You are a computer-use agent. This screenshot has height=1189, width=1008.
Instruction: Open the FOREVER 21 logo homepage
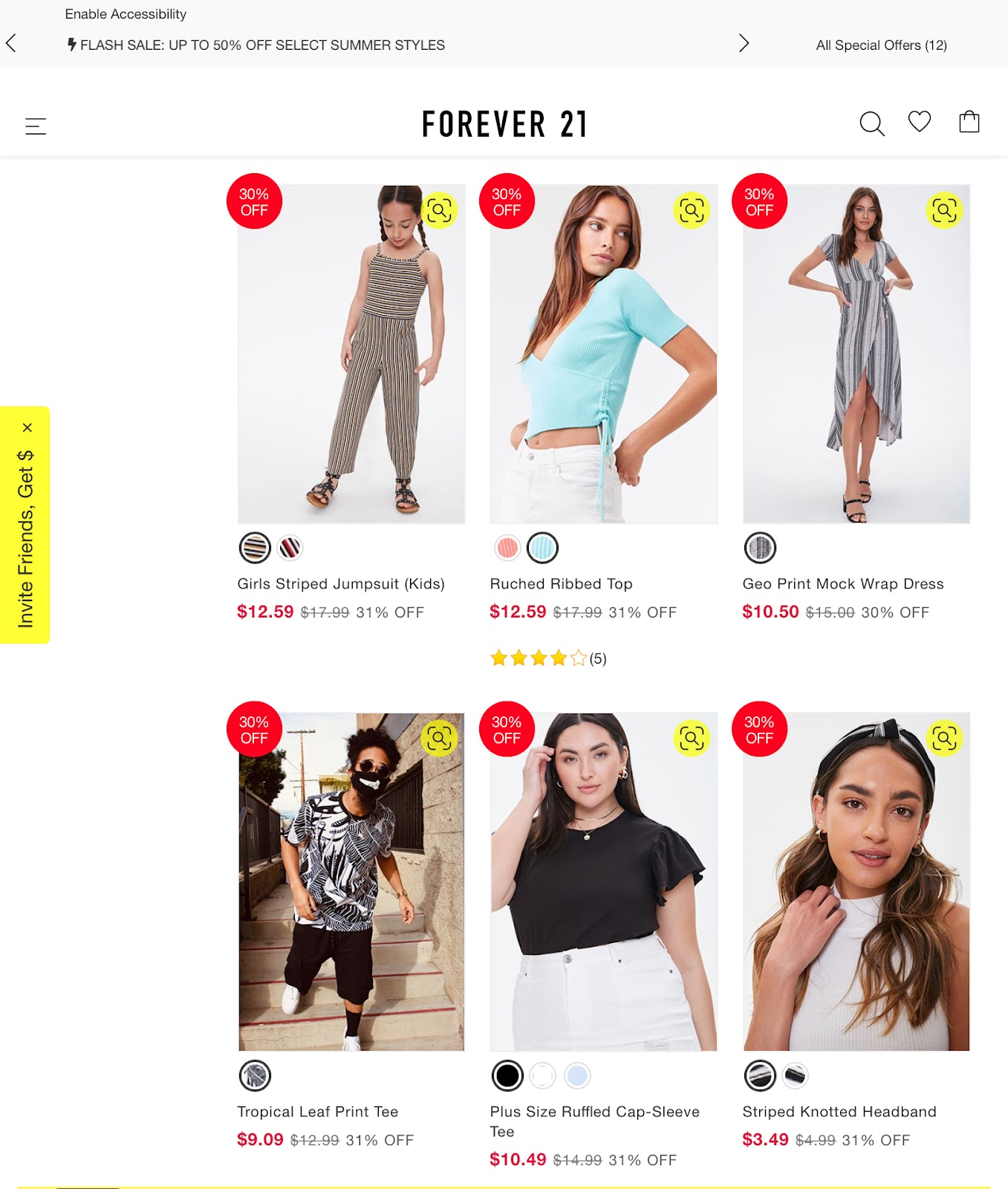coord(504,124)
